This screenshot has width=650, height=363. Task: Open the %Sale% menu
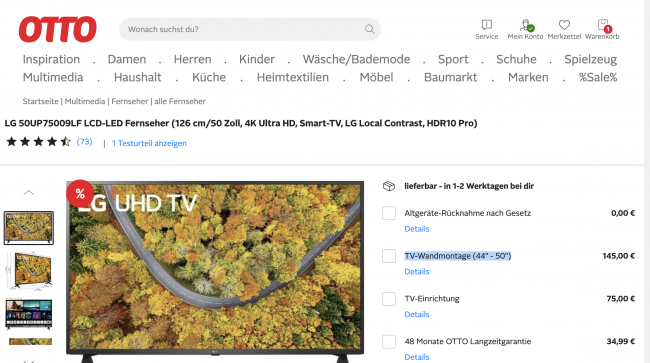click(598, 77)
